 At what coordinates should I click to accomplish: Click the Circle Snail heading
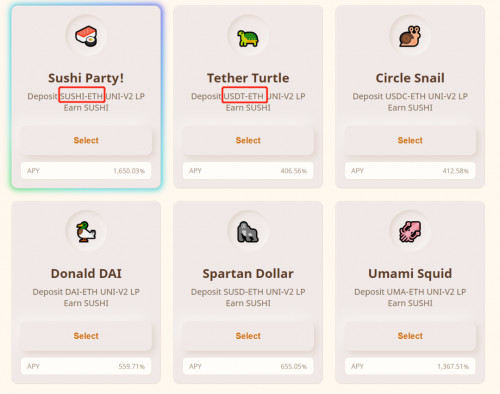click(410, 78)
